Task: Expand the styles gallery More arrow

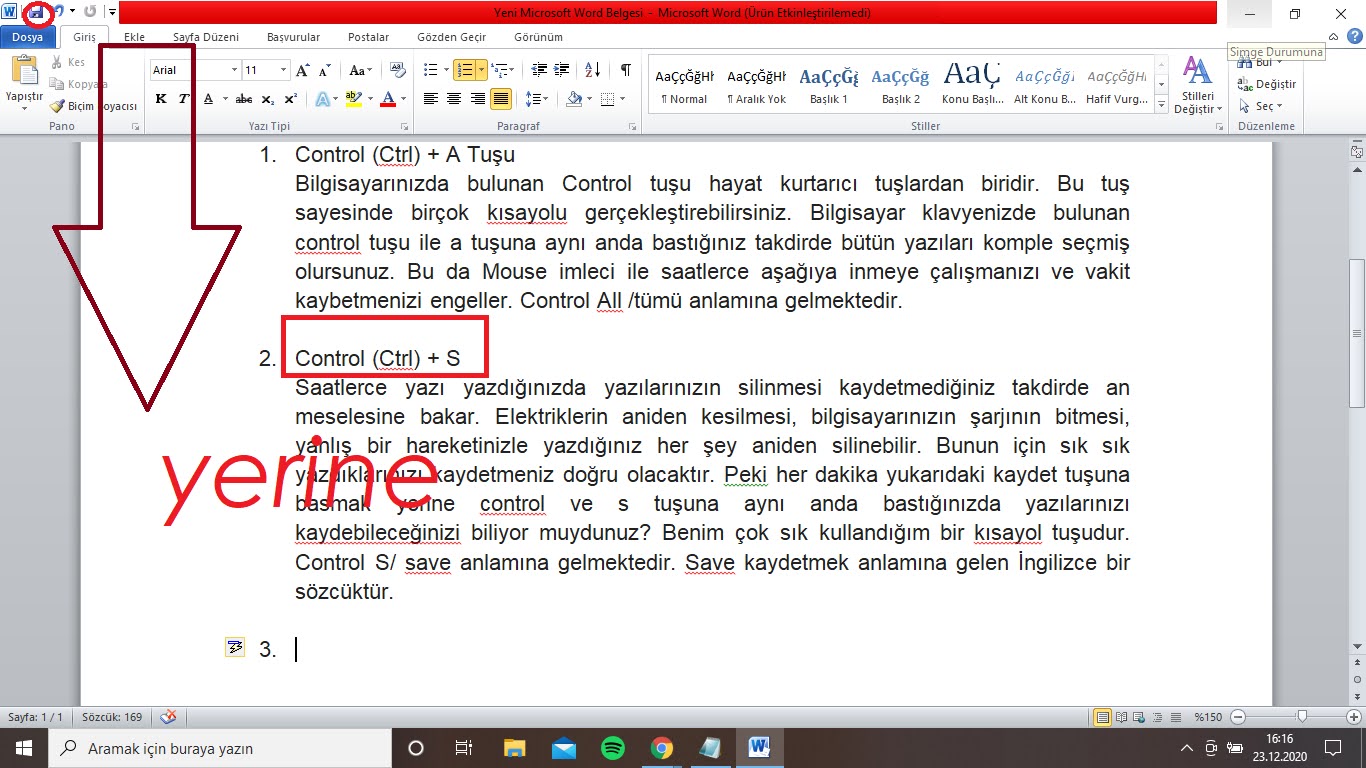Action: pyautogui.click(x=1161, y=105)
